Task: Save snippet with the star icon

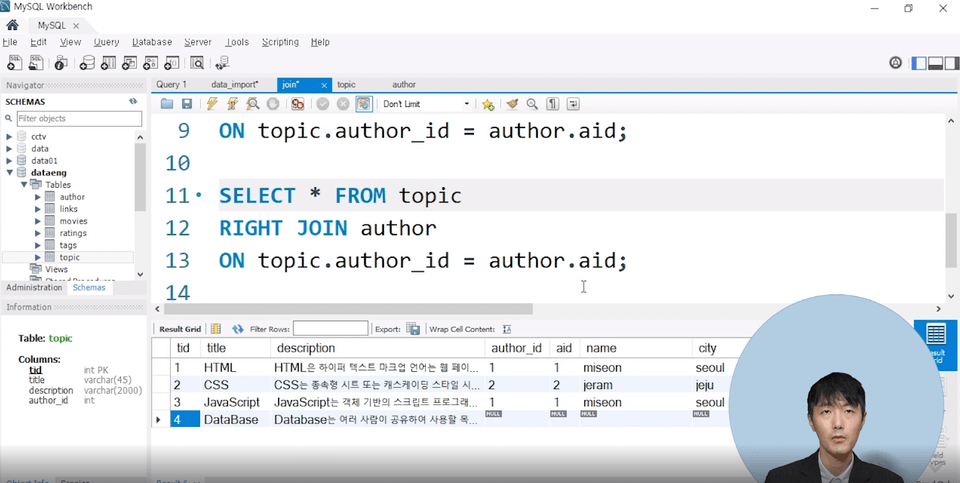Action: click(x=488, y=104)
